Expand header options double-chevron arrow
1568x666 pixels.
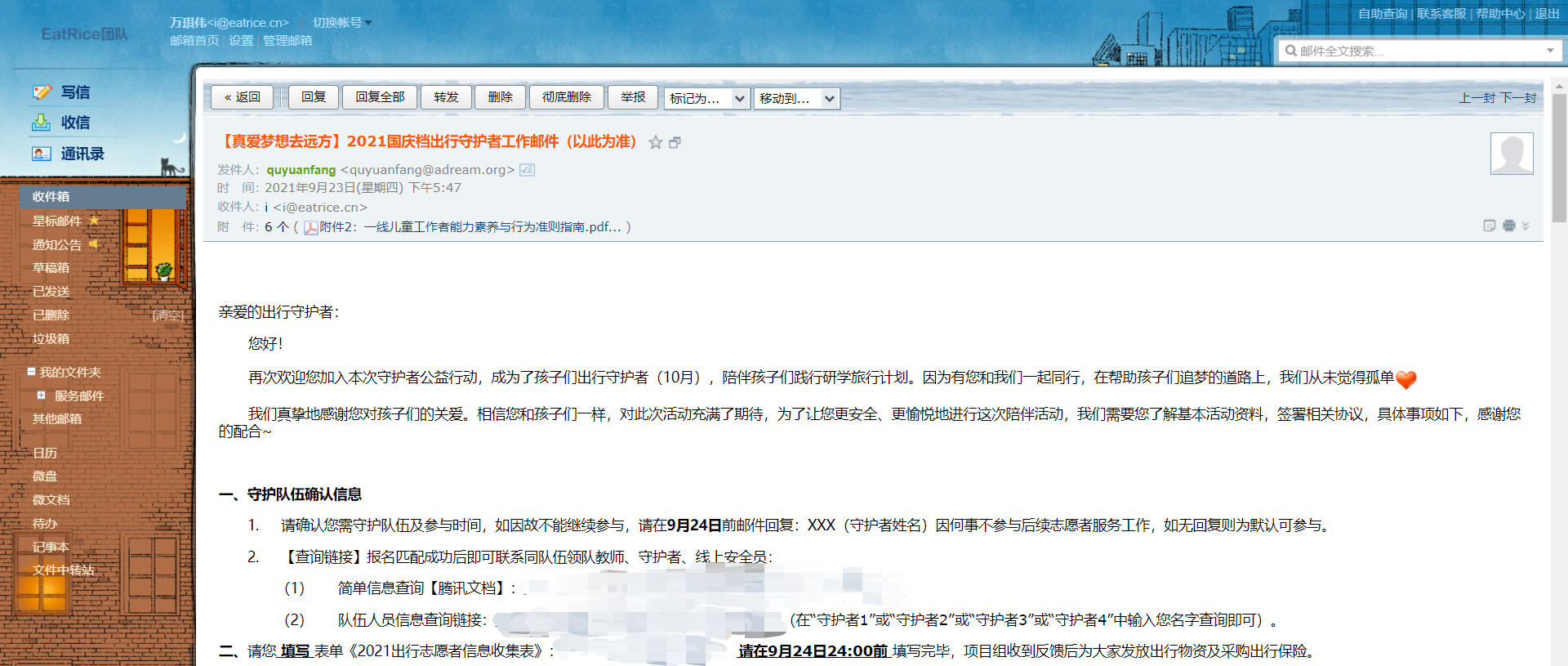[x=1526, y=226]
